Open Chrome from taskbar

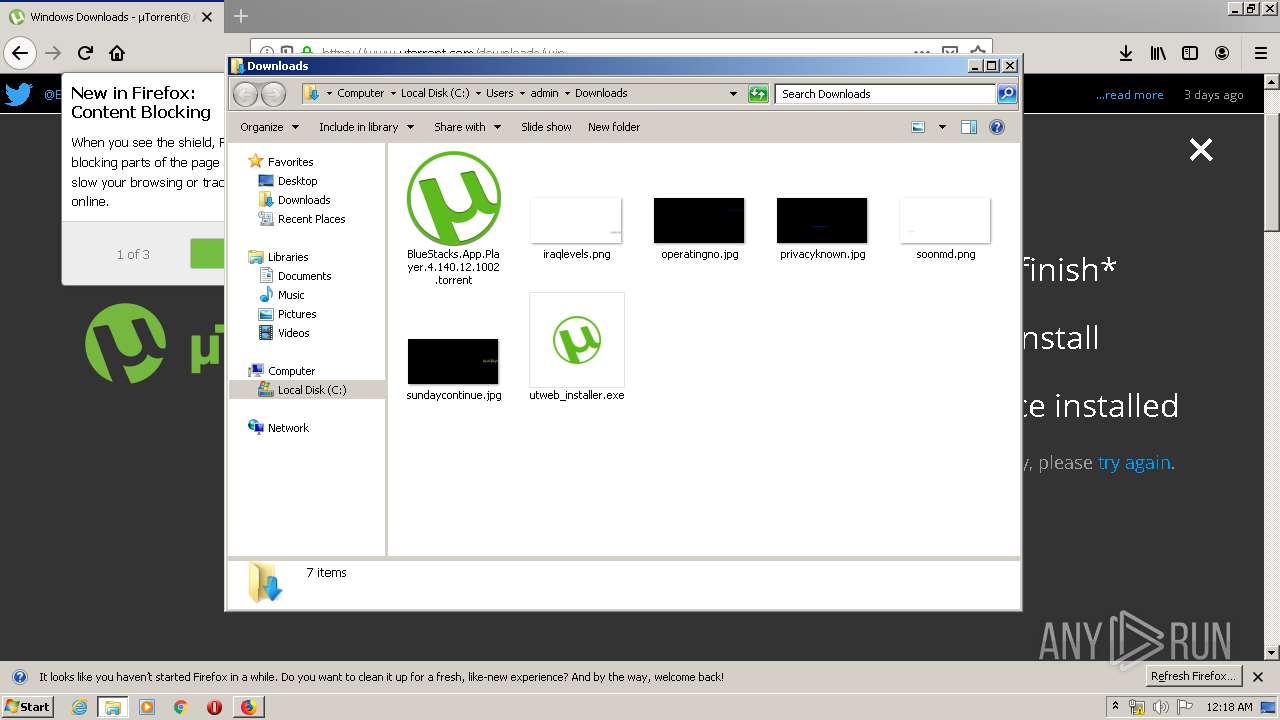[181, 707]
